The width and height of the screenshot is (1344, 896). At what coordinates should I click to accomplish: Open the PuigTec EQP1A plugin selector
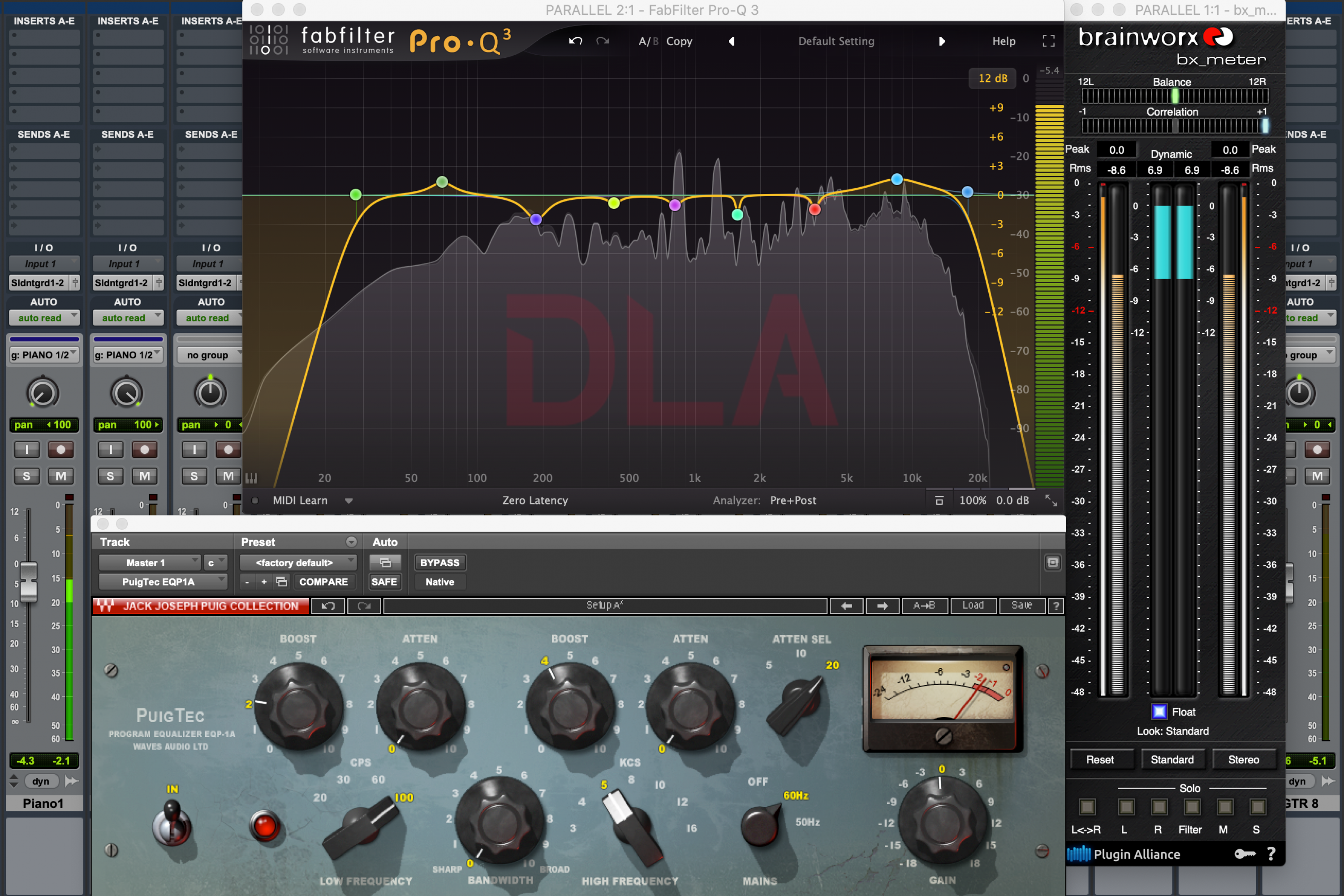tap(164, 582)
